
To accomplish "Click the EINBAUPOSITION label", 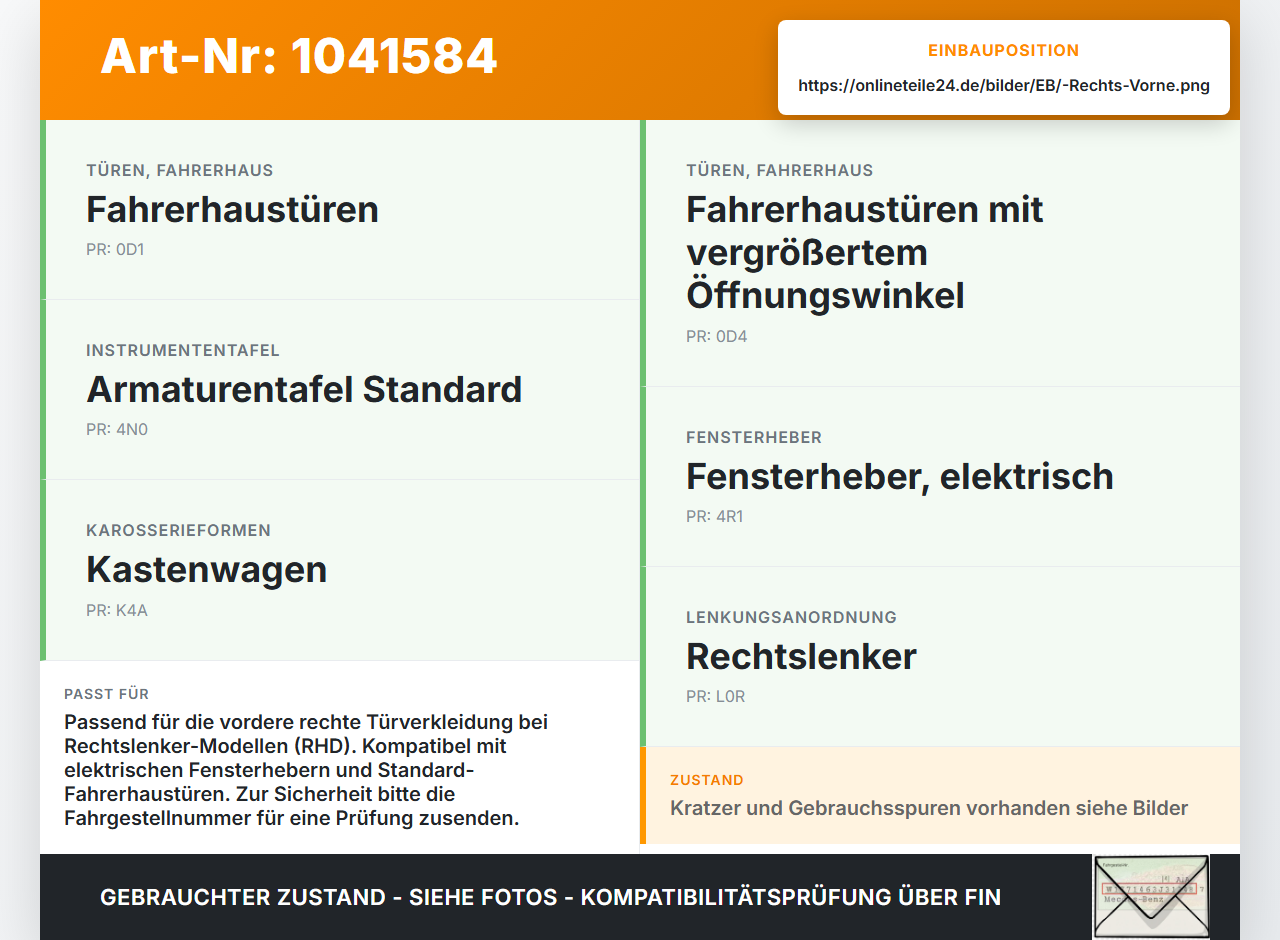I will (x=1004, y=50).
